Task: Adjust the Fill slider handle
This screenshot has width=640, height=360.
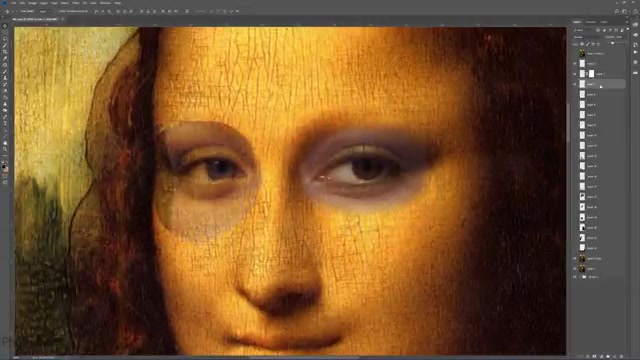Action: tap(612, 43)
